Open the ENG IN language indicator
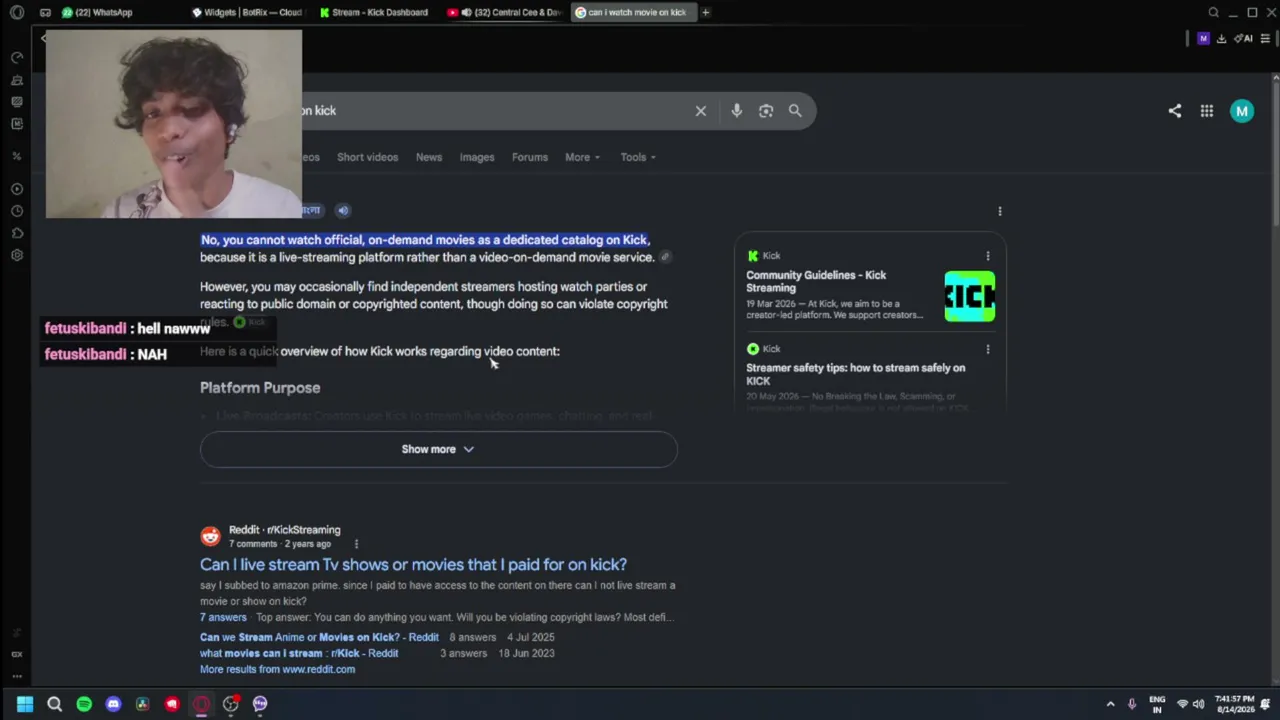 (1157, 704)
